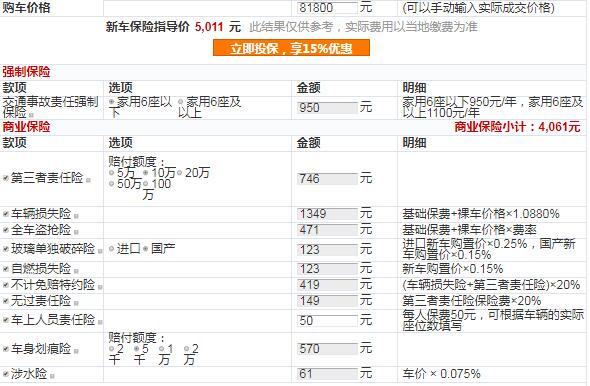Select 家用6座及以上 radio option
The width and height of the screenshot is (590, 386).
(181, 102)
